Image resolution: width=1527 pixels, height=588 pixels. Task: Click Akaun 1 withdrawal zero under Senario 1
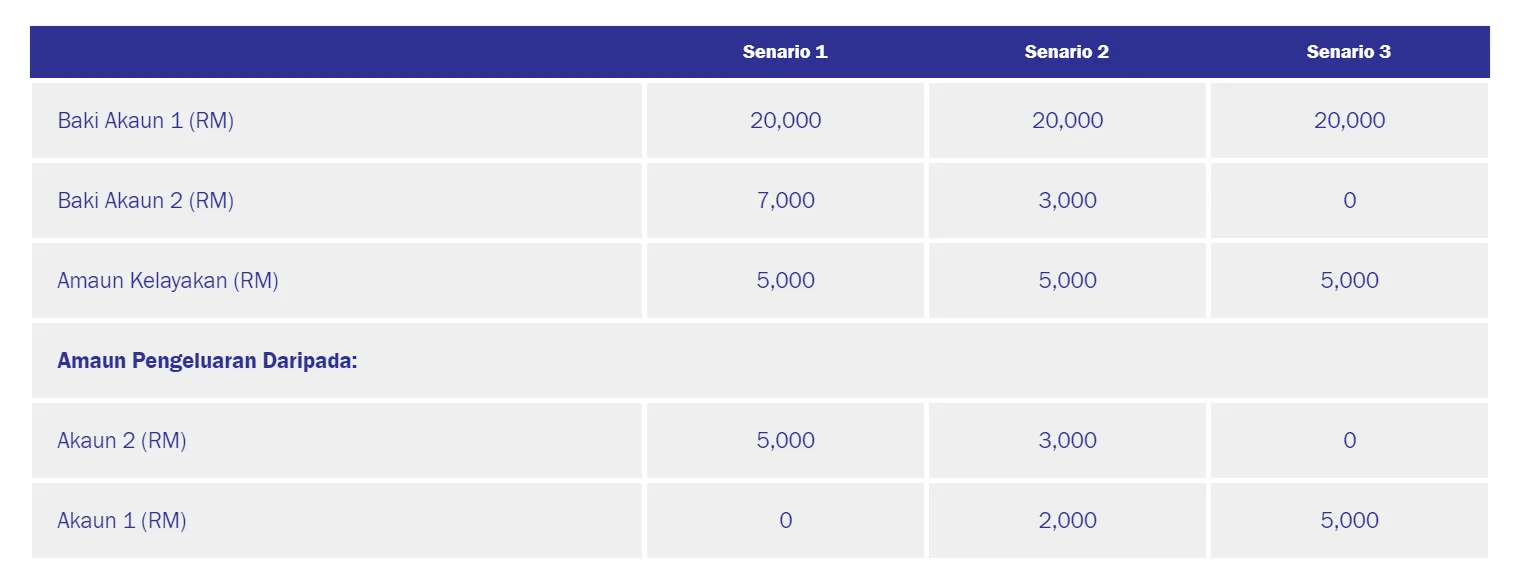[x=785, y=521]
